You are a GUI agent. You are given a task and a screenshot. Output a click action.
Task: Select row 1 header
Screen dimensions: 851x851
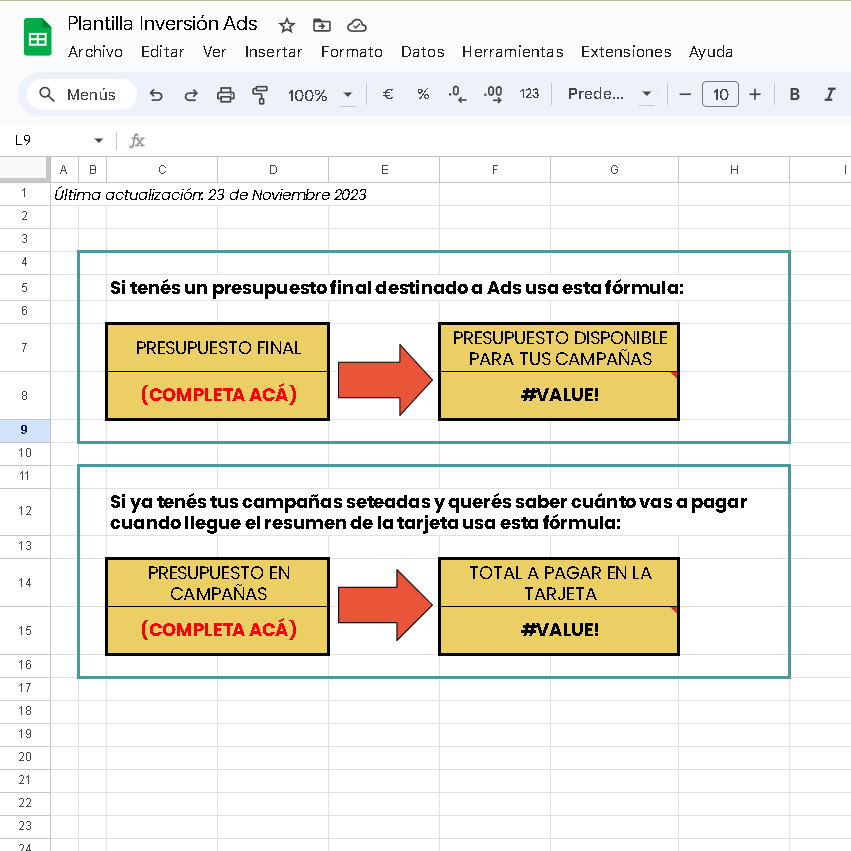click(25, 193)
